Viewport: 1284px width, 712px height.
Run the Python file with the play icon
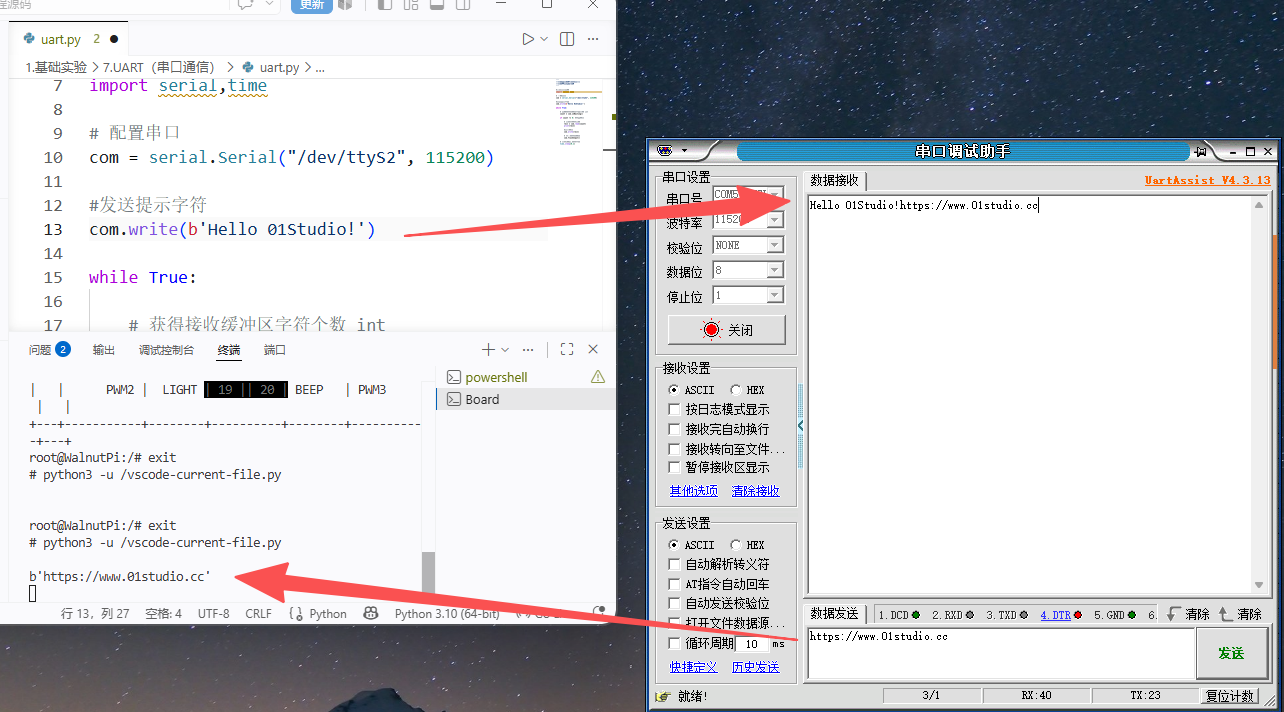528,39
